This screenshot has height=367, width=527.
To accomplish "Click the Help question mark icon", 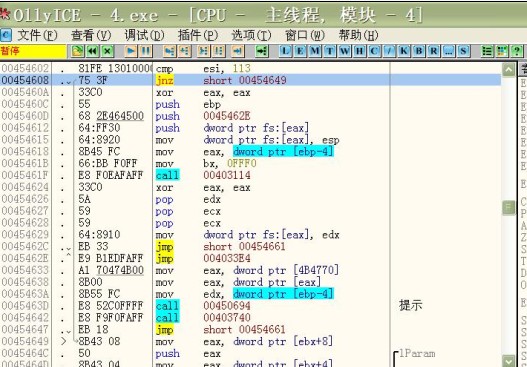I will point(517,51).
